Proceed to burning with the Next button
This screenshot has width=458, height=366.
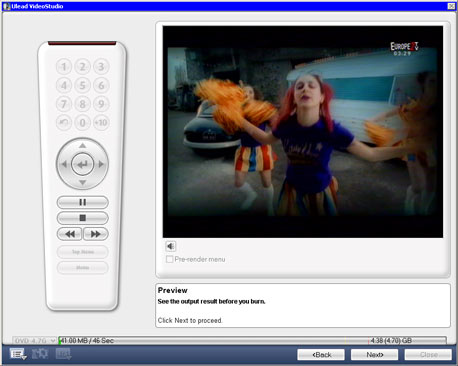click(x=374, y=355)
